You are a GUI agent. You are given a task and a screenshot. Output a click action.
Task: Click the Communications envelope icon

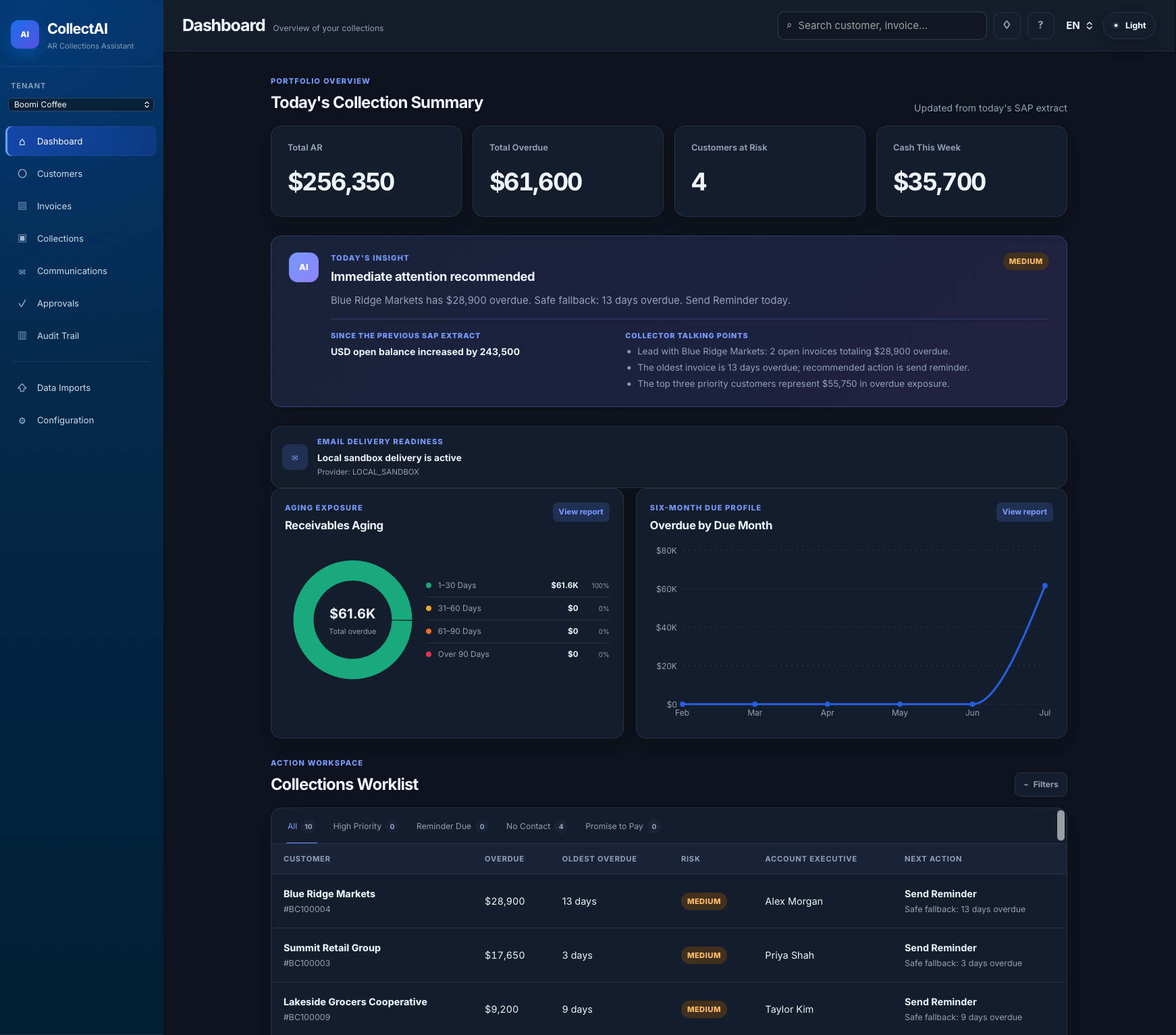22,271
